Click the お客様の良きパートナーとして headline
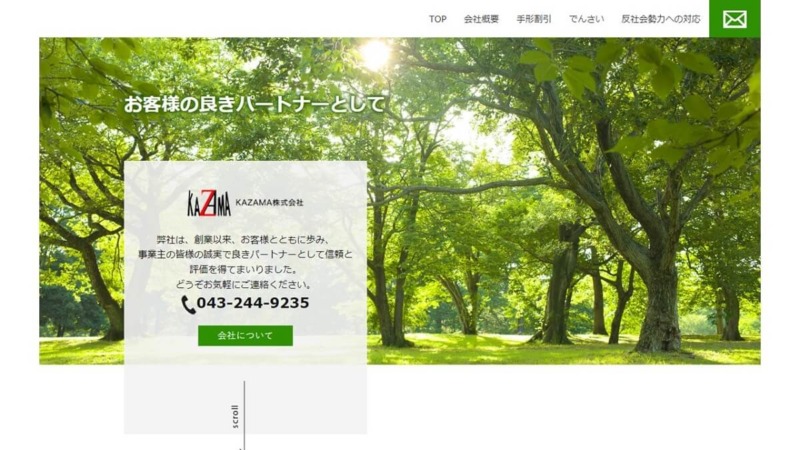The width and height of the screenshot is (800, 450). pyautogui.click(x=254, y=104)
